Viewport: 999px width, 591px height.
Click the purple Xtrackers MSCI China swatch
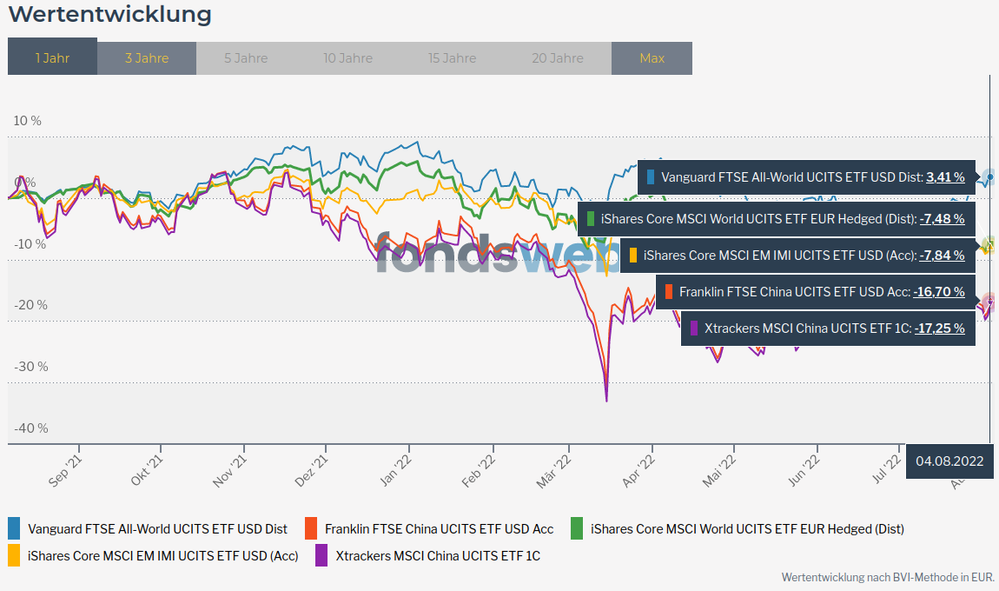tap(322, 555)
